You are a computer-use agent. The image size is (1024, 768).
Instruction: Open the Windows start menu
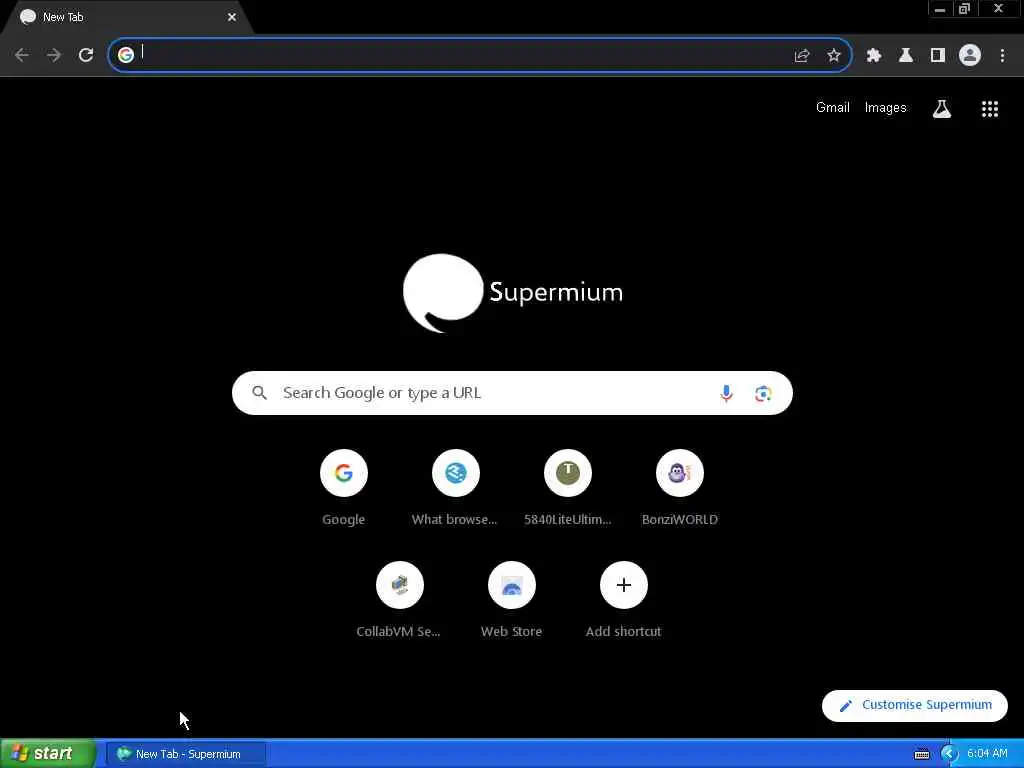point(47,754)
